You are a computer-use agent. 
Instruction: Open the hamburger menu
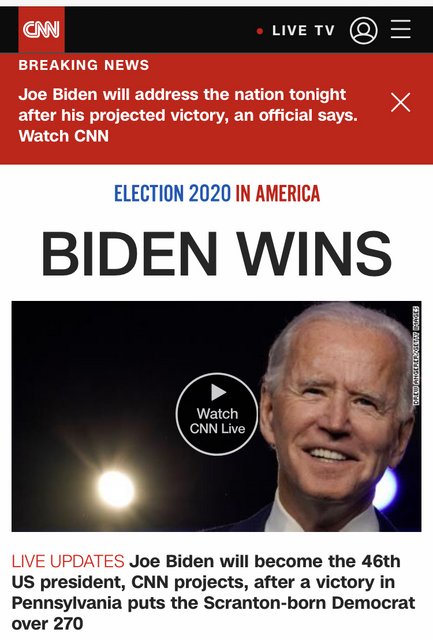[x=401, y=29]
